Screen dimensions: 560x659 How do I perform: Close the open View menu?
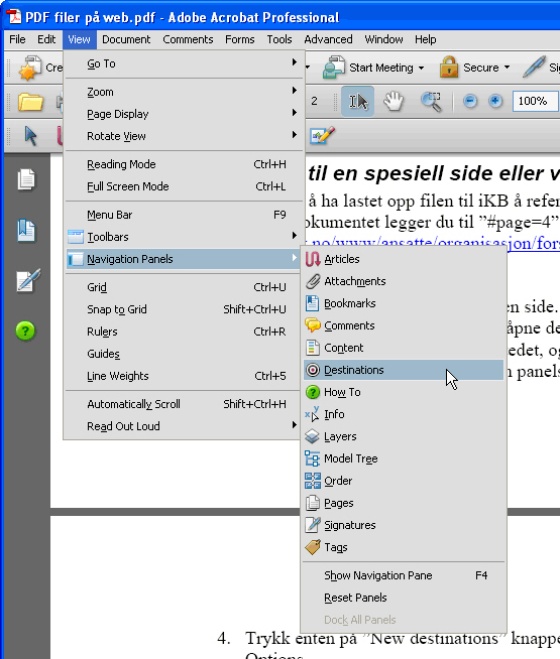(79, 40)
